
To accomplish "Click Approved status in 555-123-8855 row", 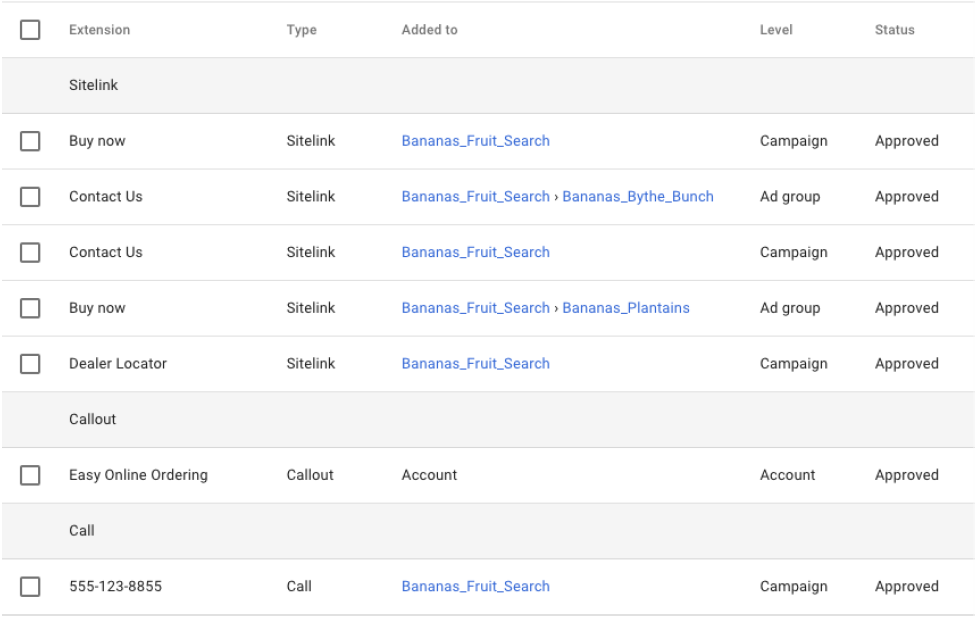I will pyautogui.click(x=907, y=586).
